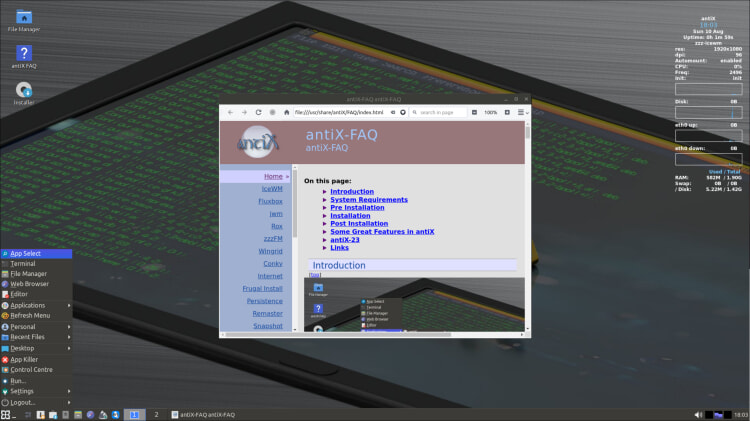Click the back navigation arrow
Viewport: 750px width, 421px height.
point(231,112)
